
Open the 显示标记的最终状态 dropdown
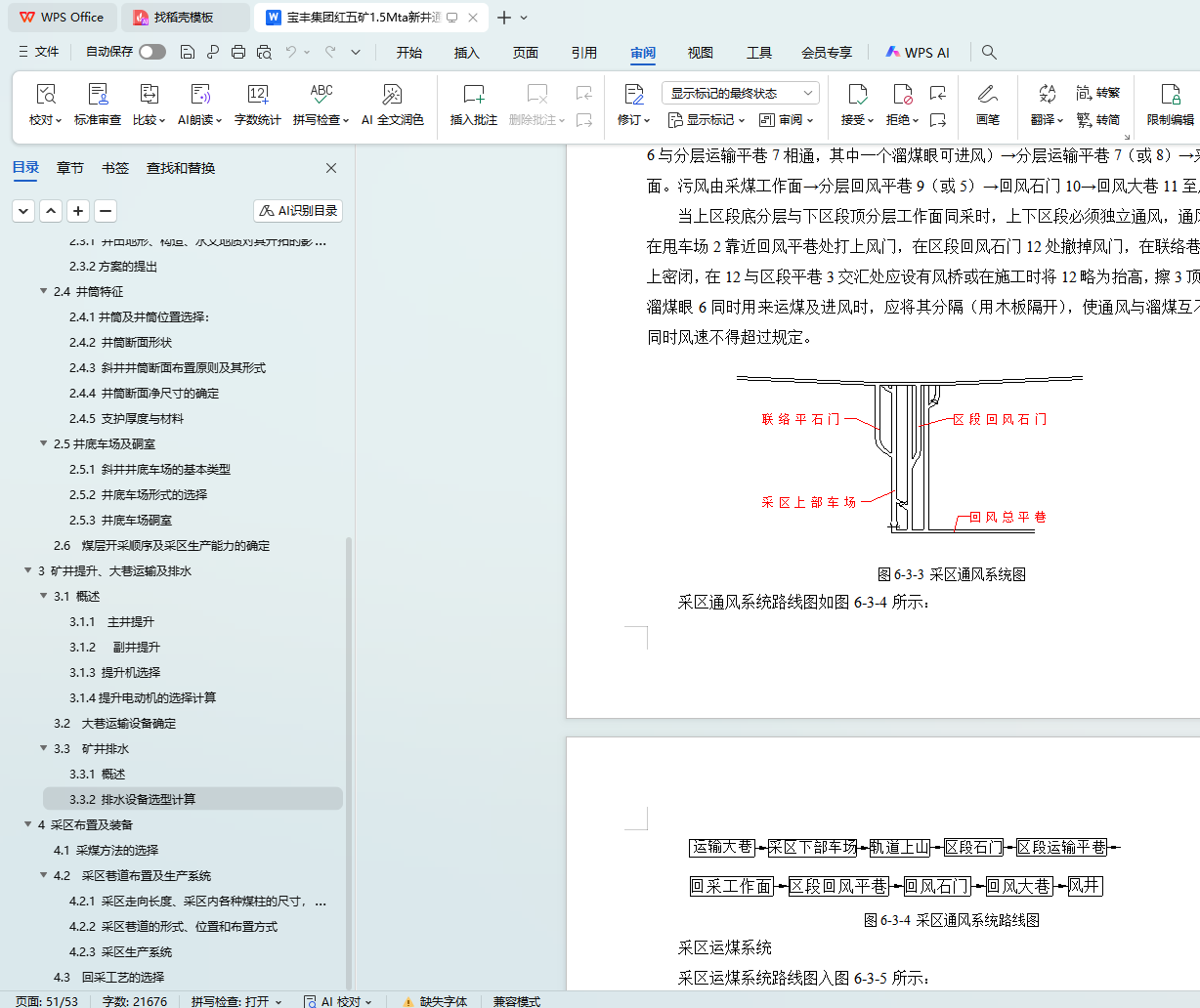(x=740, y=93)
